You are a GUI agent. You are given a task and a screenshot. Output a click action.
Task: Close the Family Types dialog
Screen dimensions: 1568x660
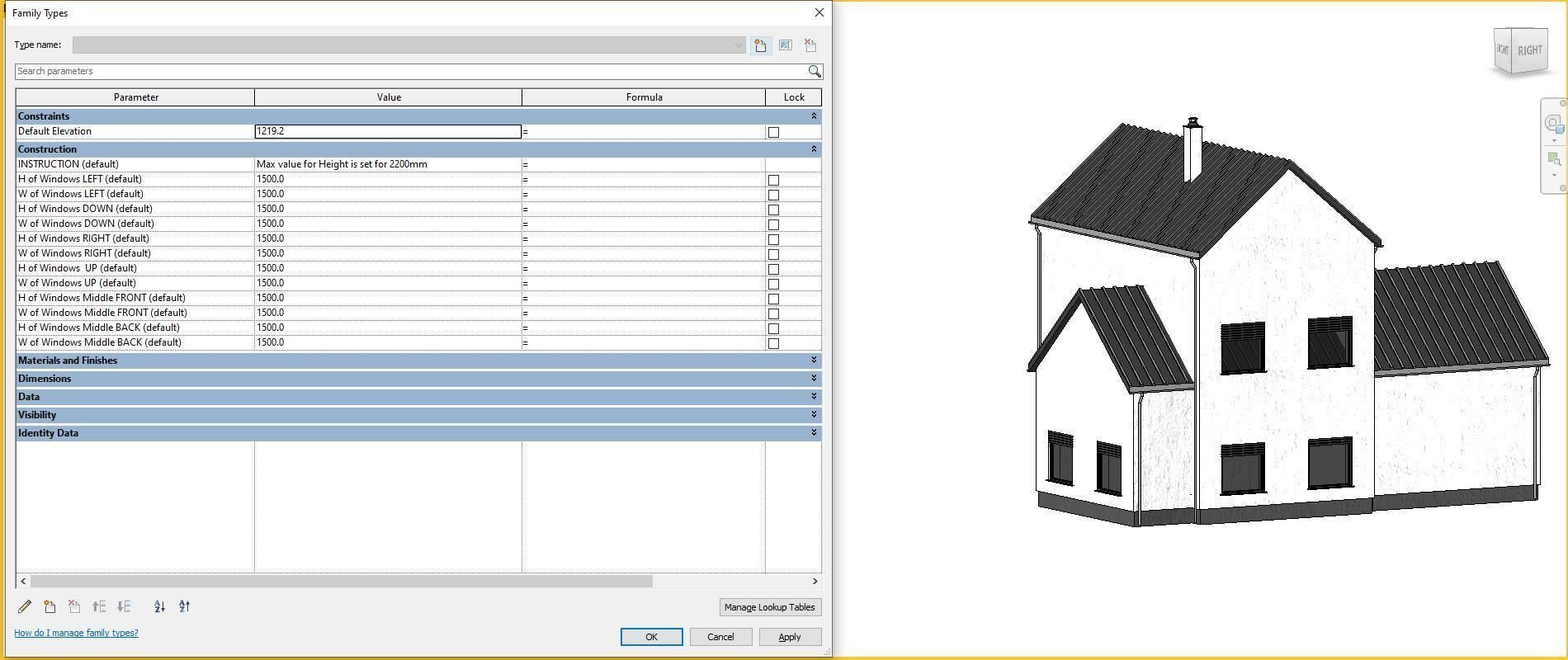819,12
